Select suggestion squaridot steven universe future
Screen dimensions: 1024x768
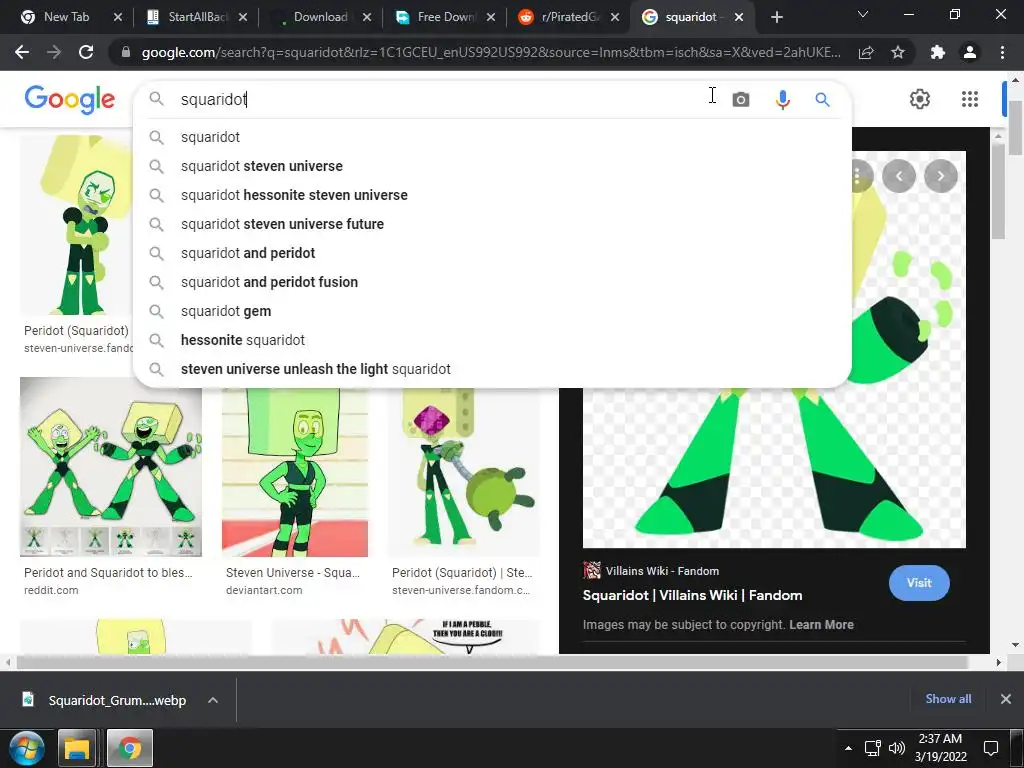(492, 224)
